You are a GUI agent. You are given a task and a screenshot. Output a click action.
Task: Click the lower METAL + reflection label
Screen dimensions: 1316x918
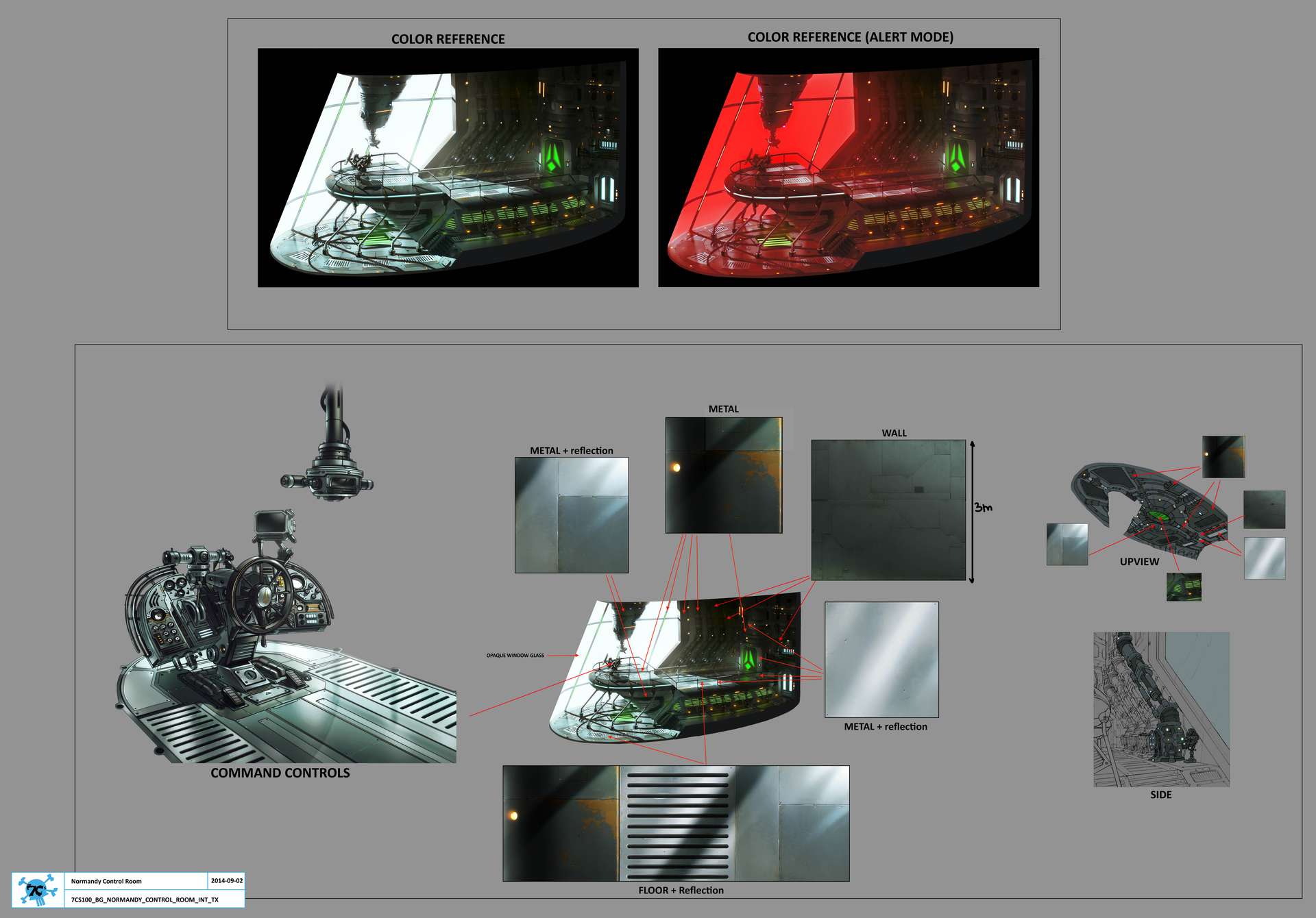click(886, 727)
